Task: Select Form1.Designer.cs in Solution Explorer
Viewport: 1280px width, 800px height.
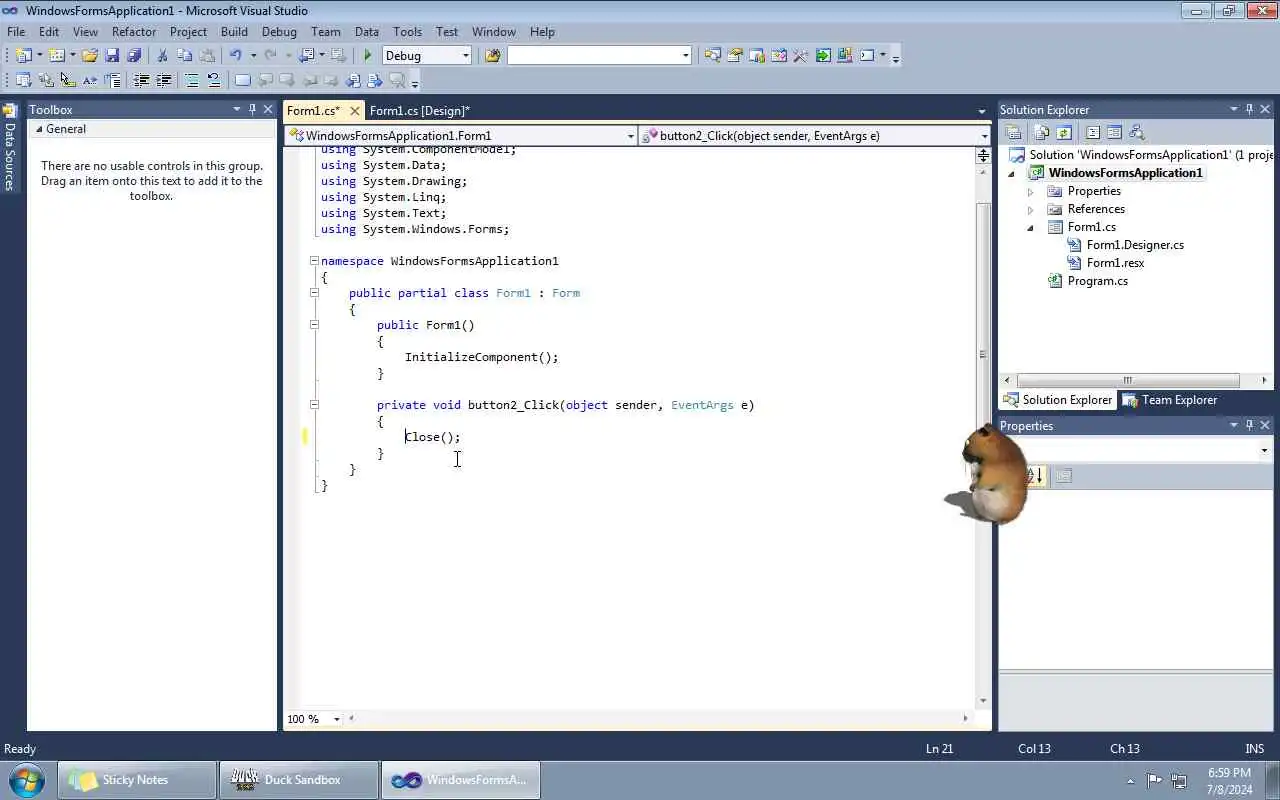Action: click(x=1135, y=245)
